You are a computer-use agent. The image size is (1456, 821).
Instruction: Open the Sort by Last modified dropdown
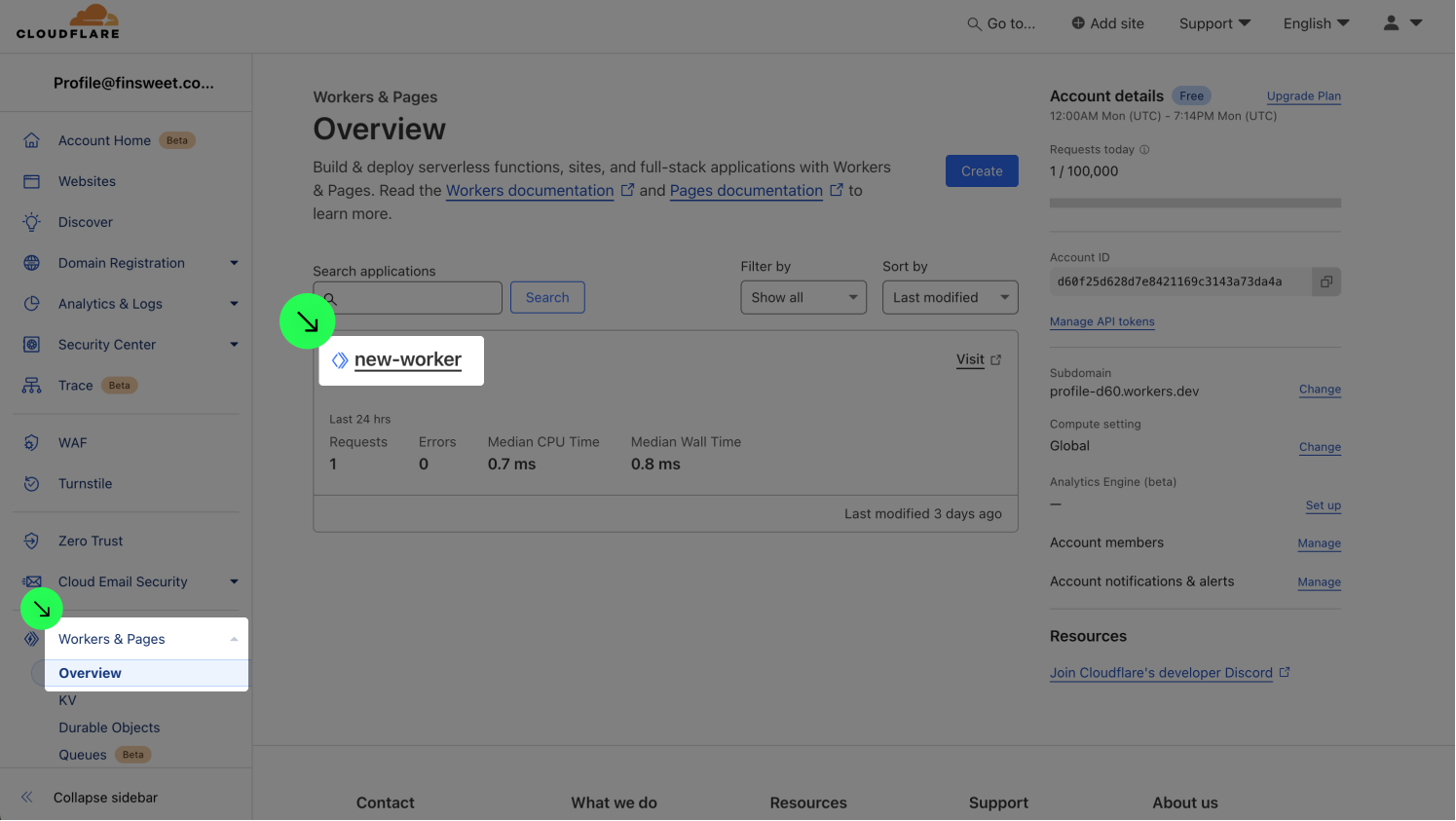click(x=951, y=298)
